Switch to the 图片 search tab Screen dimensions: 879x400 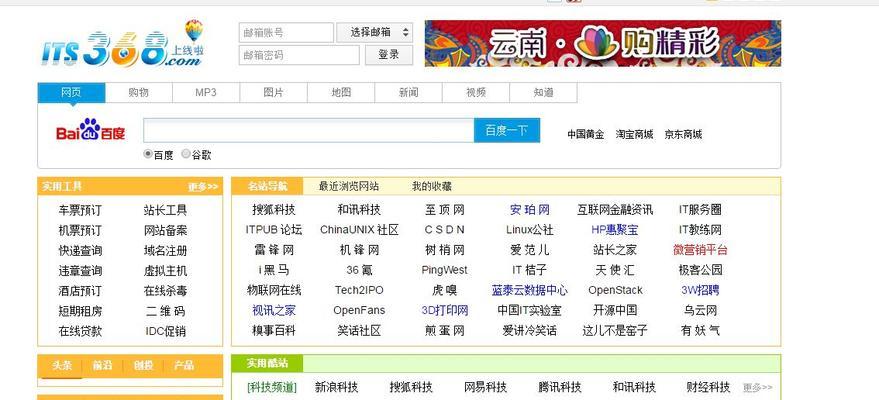(274, 92)
